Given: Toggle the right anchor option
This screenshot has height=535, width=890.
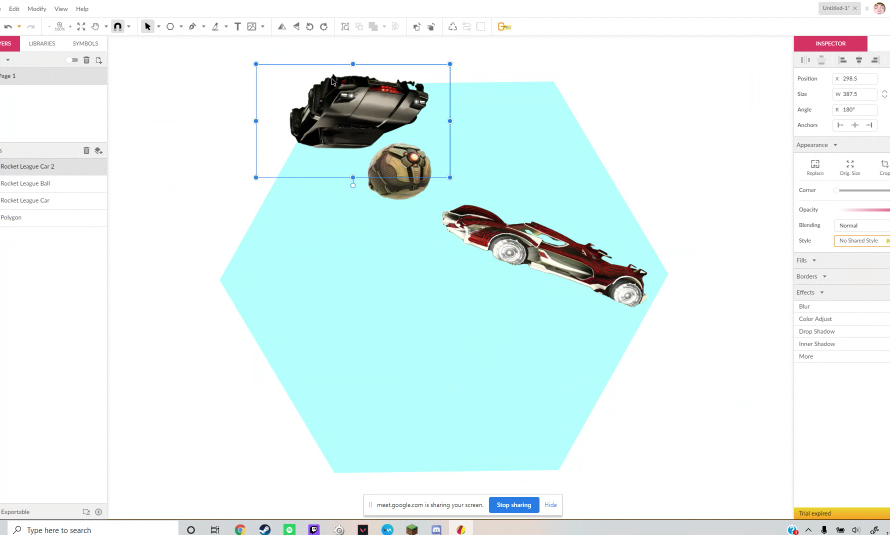Looking at the screenshot, I should 869,125.
